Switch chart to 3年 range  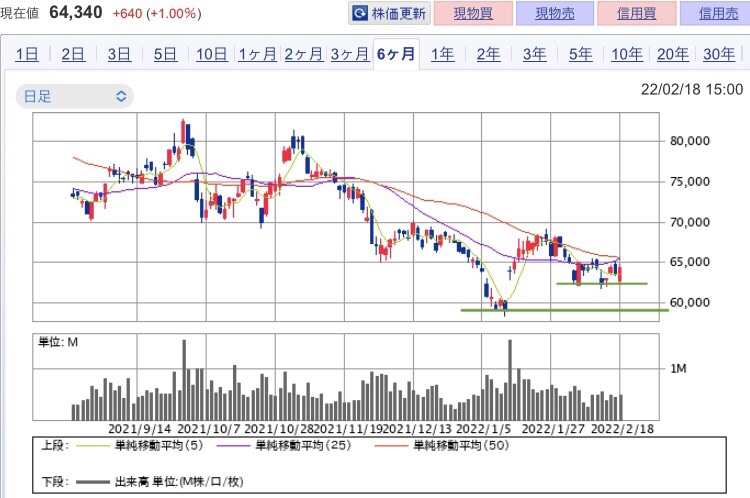(x=534, y=54)
